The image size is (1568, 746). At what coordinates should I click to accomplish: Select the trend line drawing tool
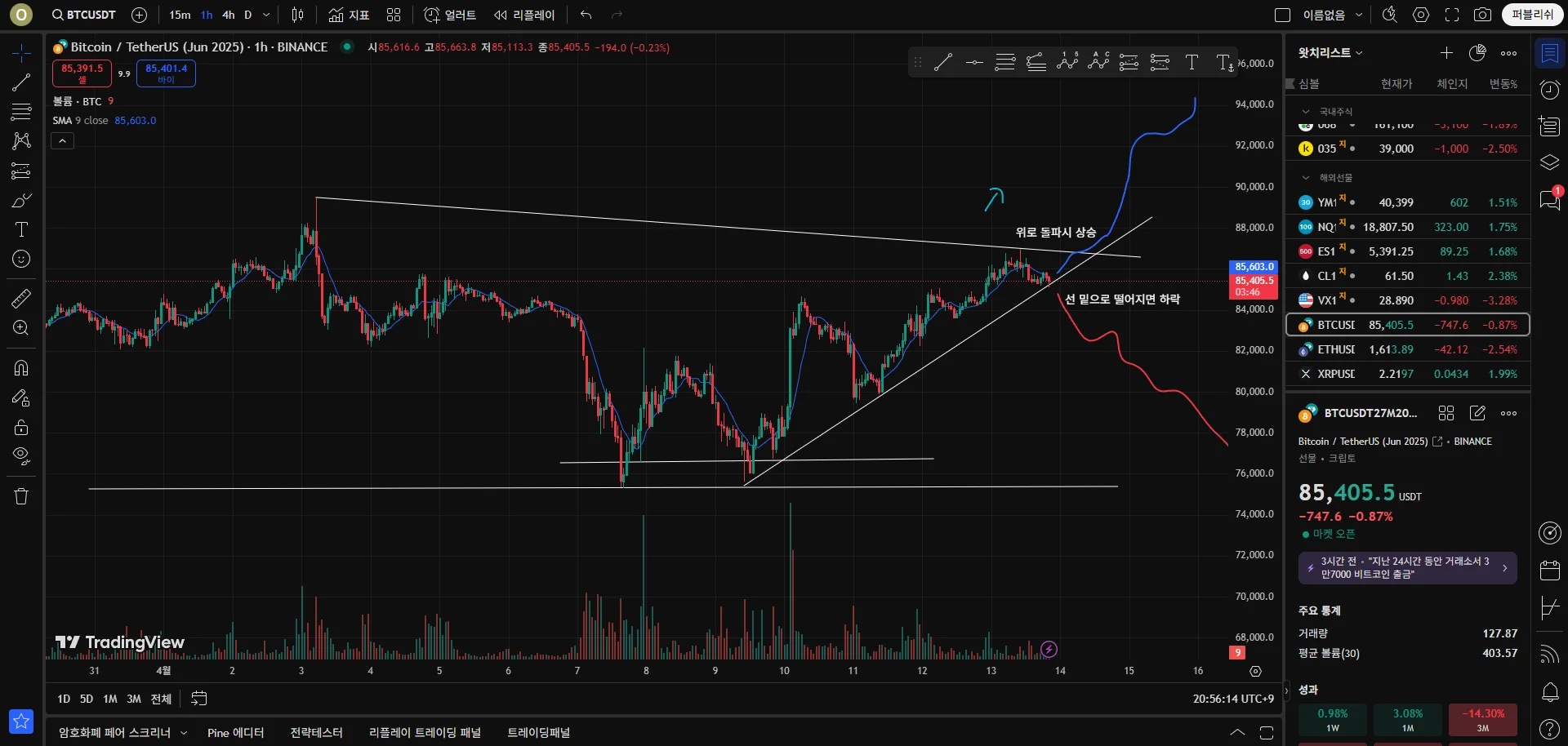[21, 82]
